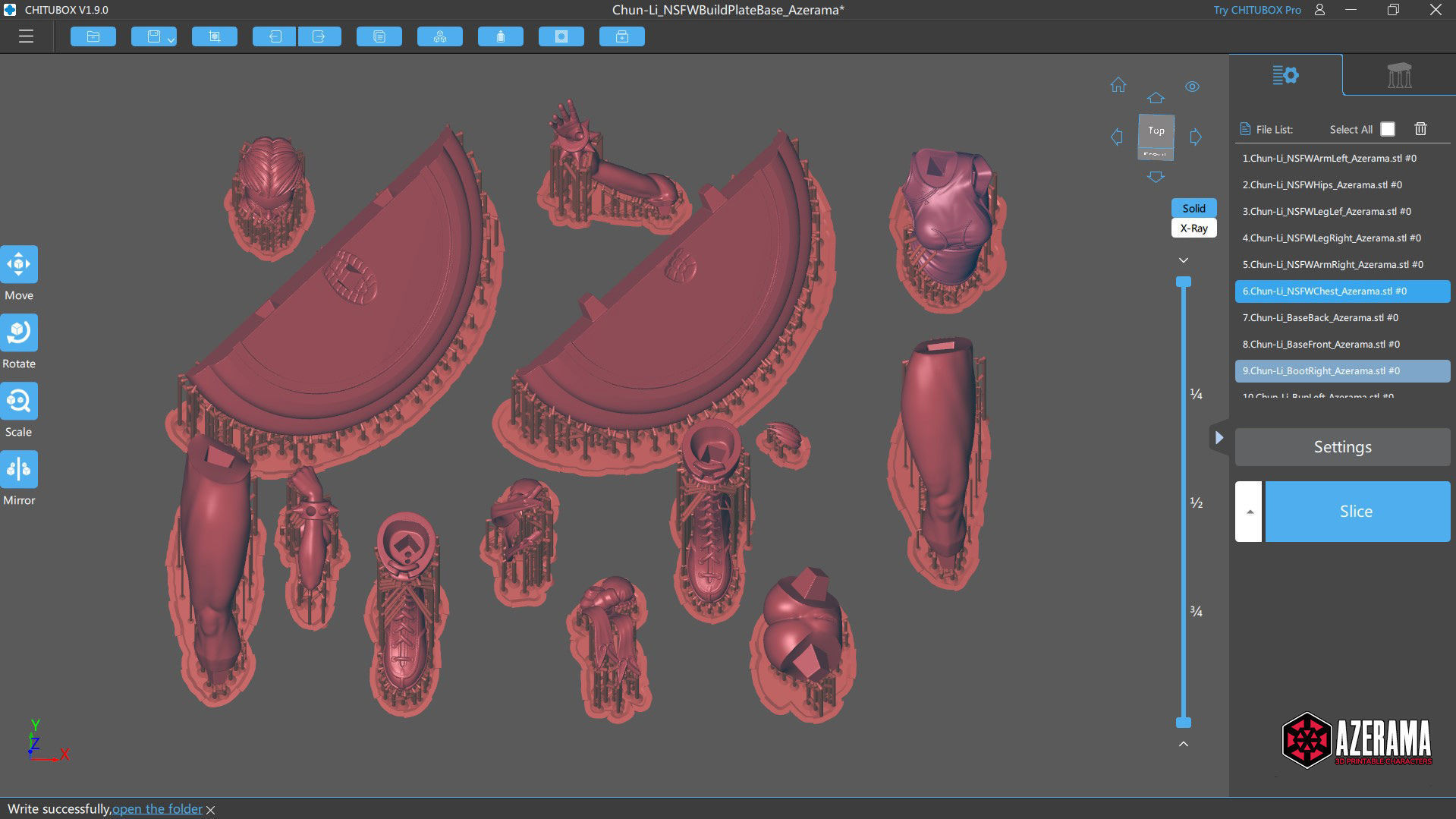Expand the slice options arrow beside Slice
Image resolution: width=1456 pixels, height=819 pixels.
1249,512
